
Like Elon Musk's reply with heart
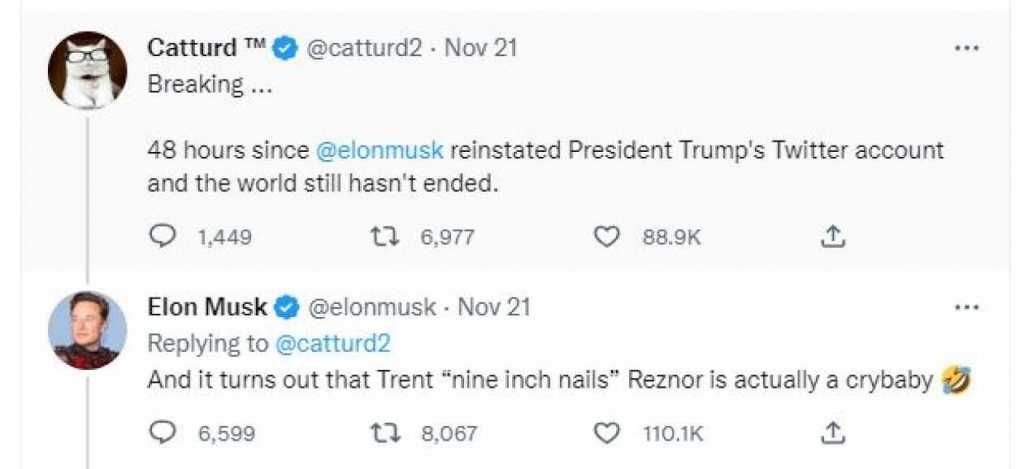pyautogui.click(x=604, y=432)
